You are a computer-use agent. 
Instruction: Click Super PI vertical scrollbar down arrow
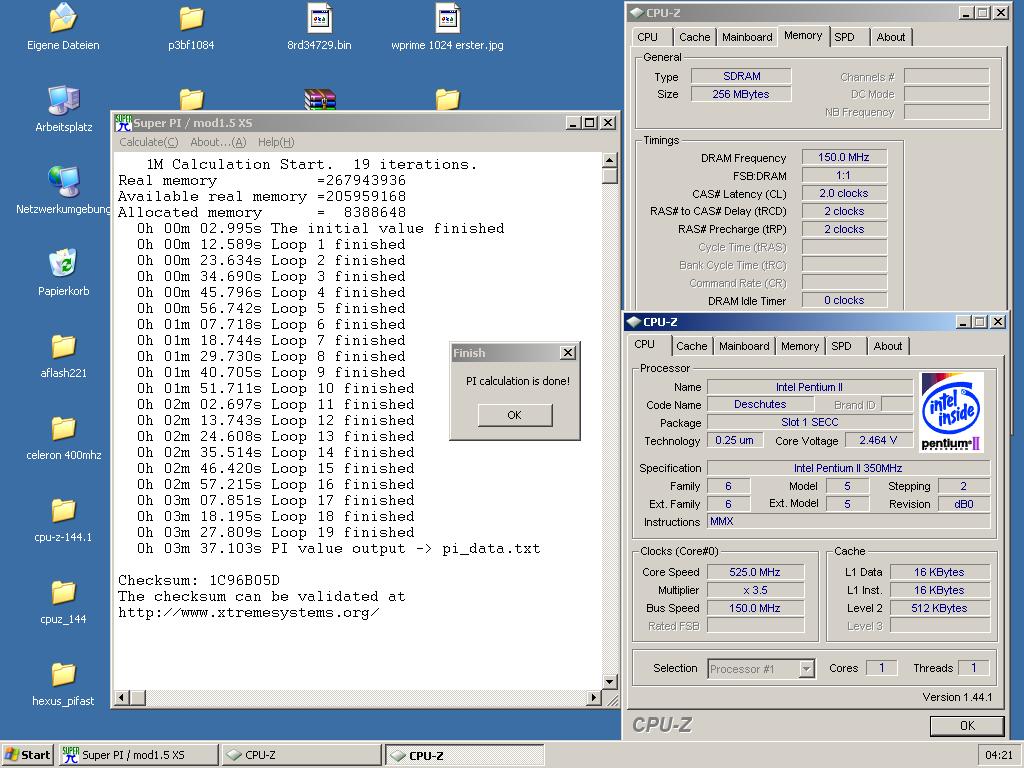[x=610, y=682]
